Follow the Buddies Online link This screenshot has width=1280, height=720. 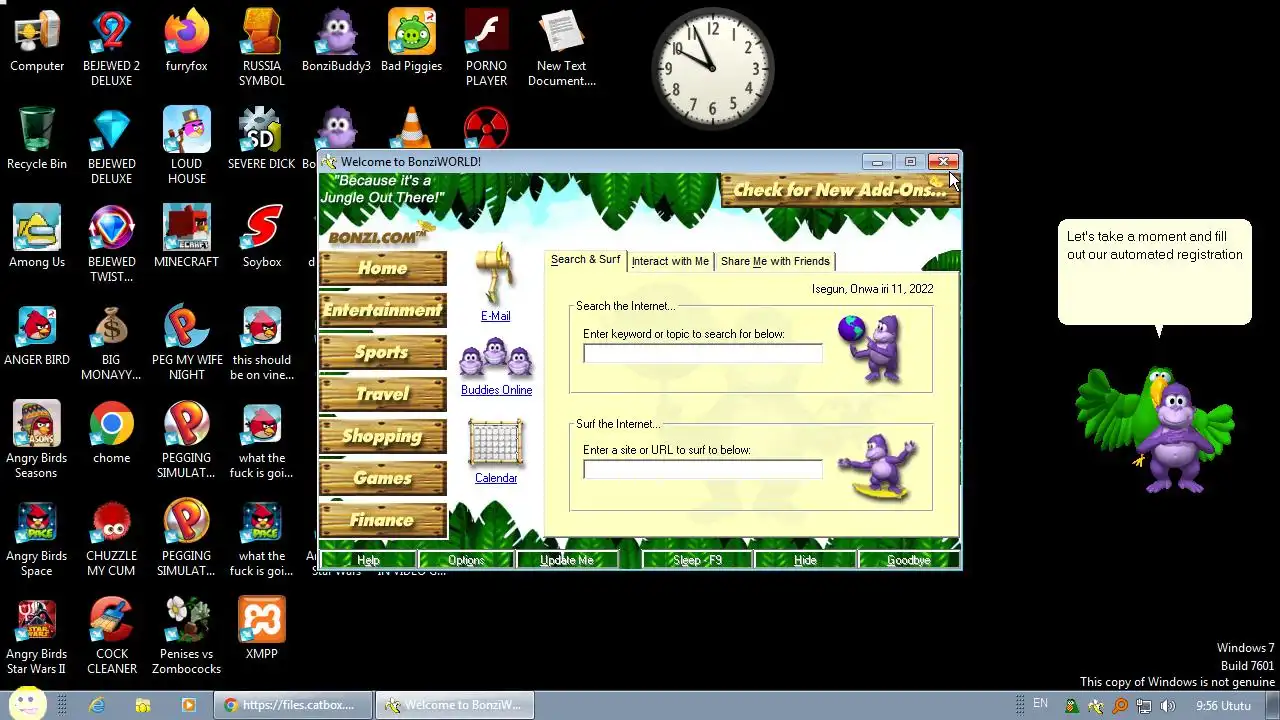[496, 390]
